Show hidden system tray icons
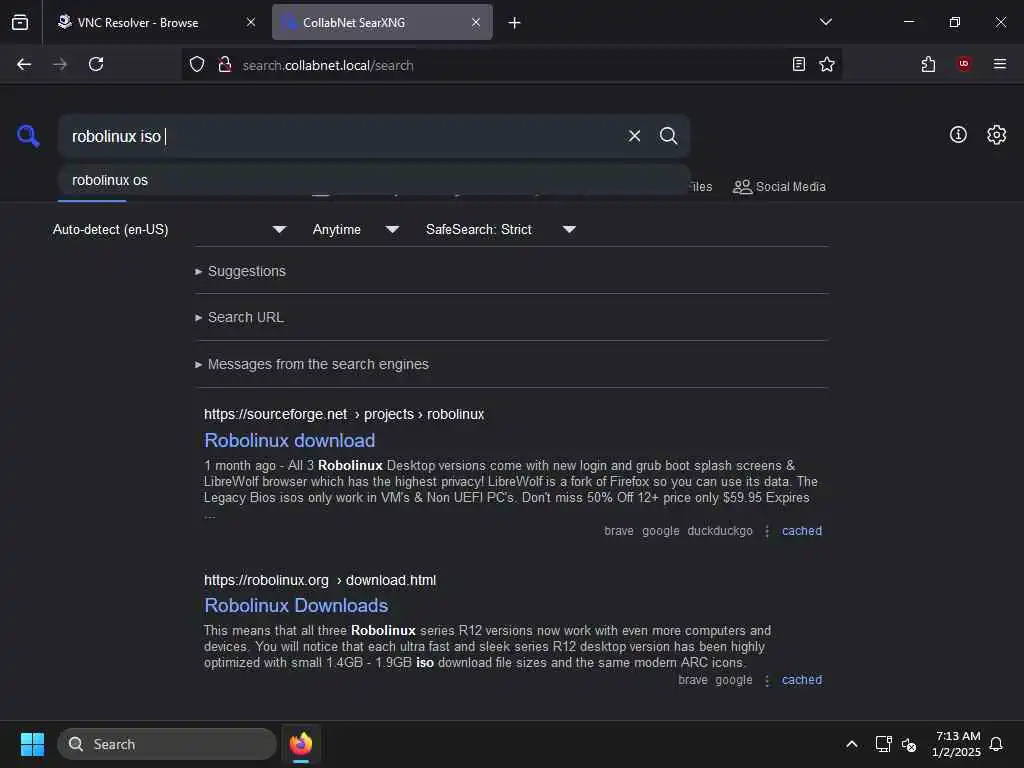 (852, 744)
